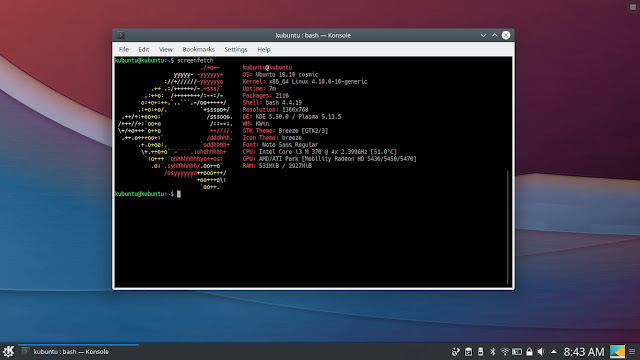Click the CPU Intel Core i3 line

[320, 152]
